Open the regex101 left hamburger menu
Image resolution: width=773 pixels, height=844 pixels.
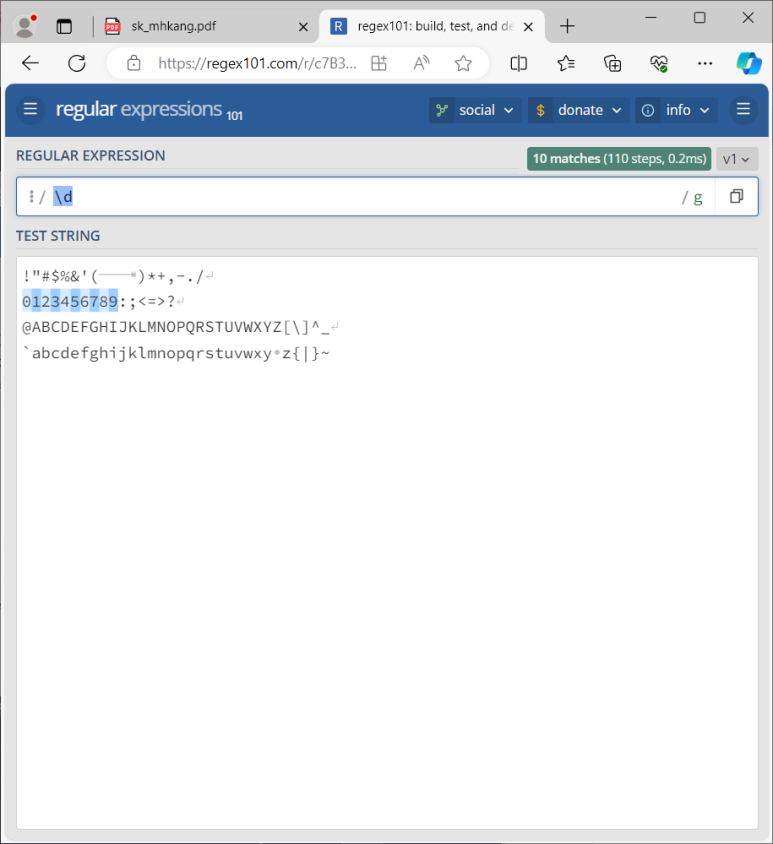31,110
